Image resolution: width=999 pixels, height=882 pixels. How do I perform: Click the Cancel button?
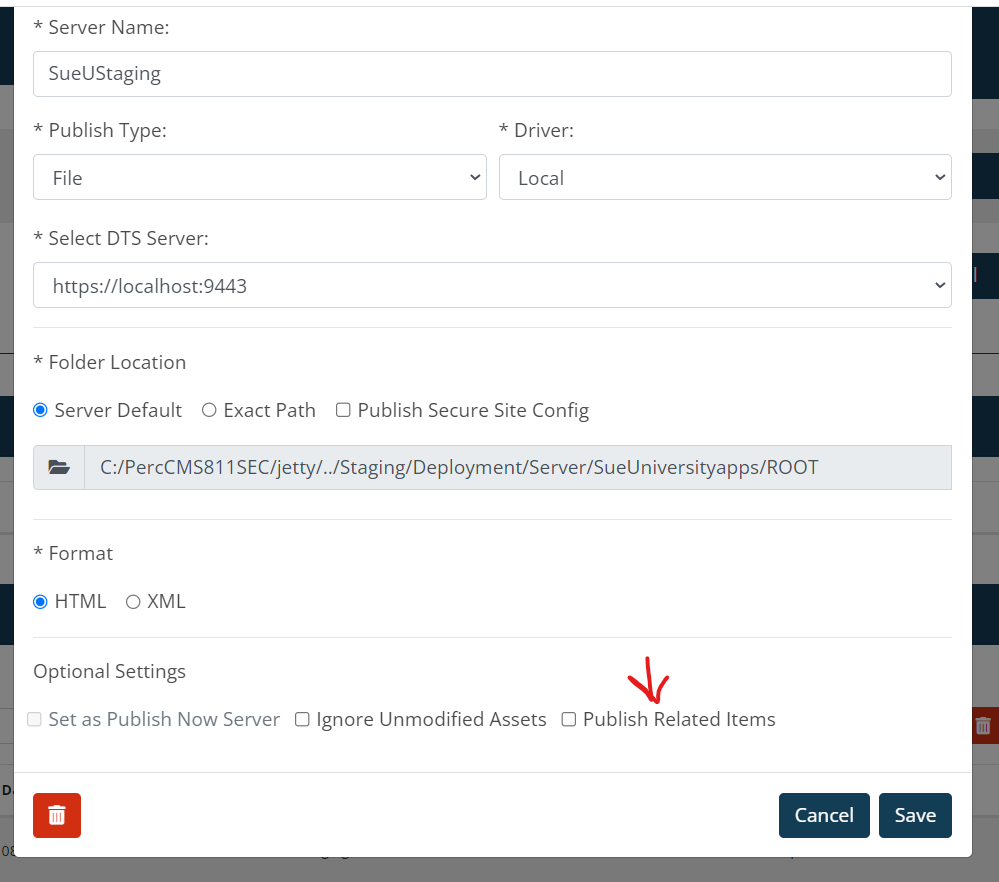[824, 815]
